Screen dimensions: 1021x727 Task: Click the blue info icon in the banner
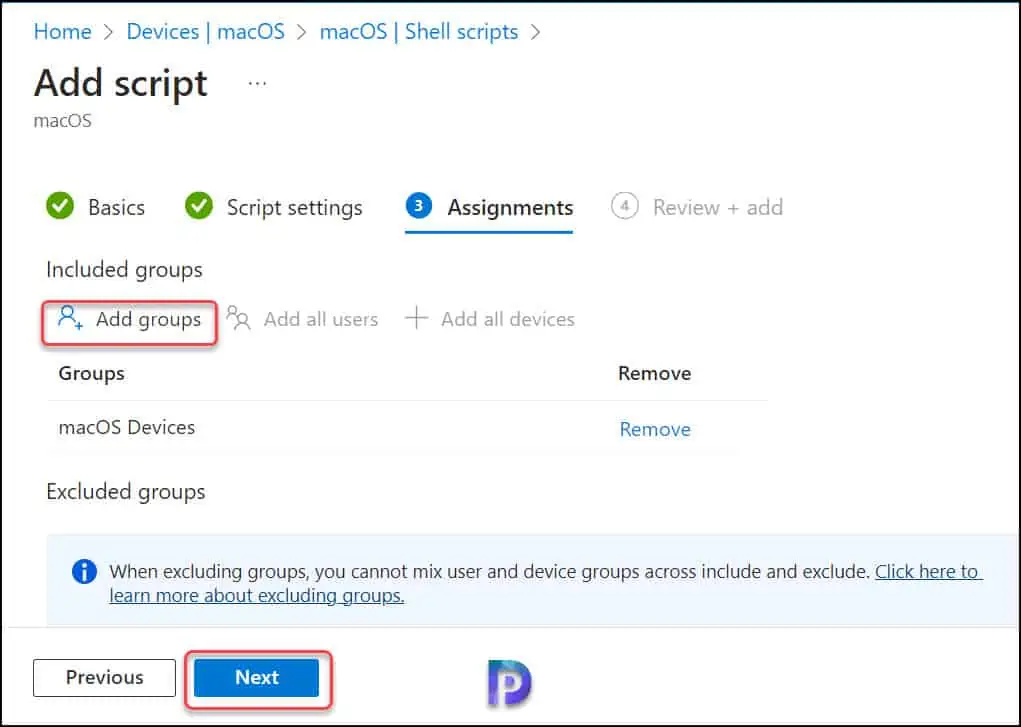click(x=85, y=572)
